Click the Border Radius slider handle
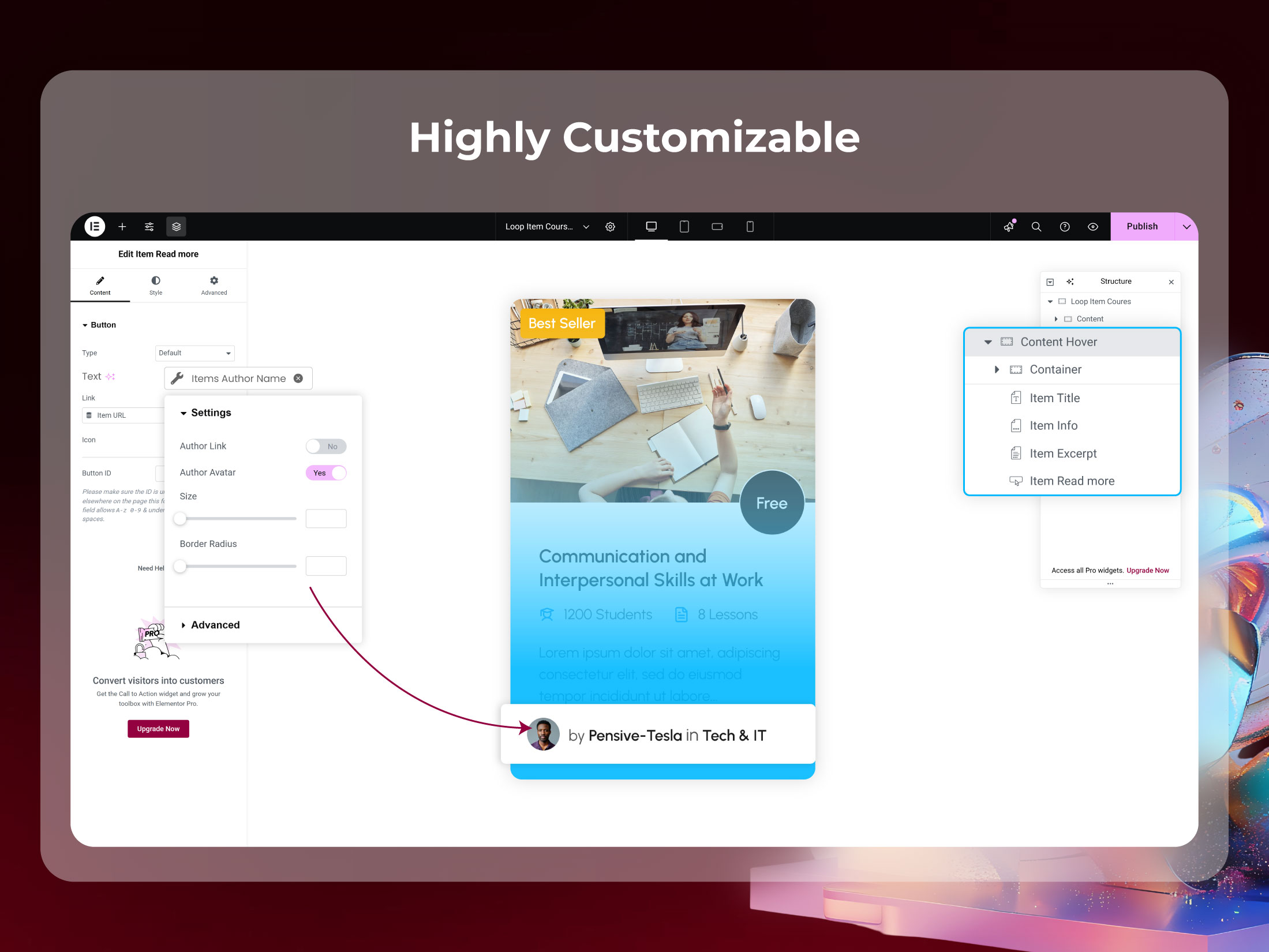Screen dimensions: 1269x952 (180, 567)
